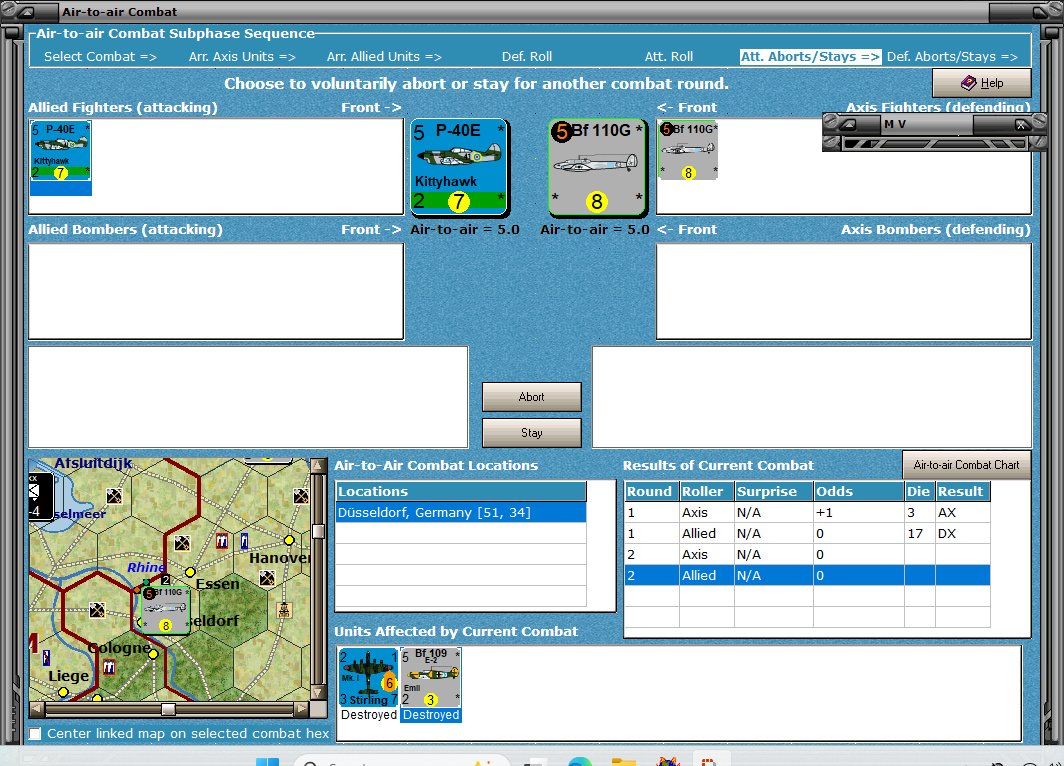The width and height of the screenshot is (1064, 766).
Task: Click the '+1' odds cell in the results table
Action: (x=858, y=512)
